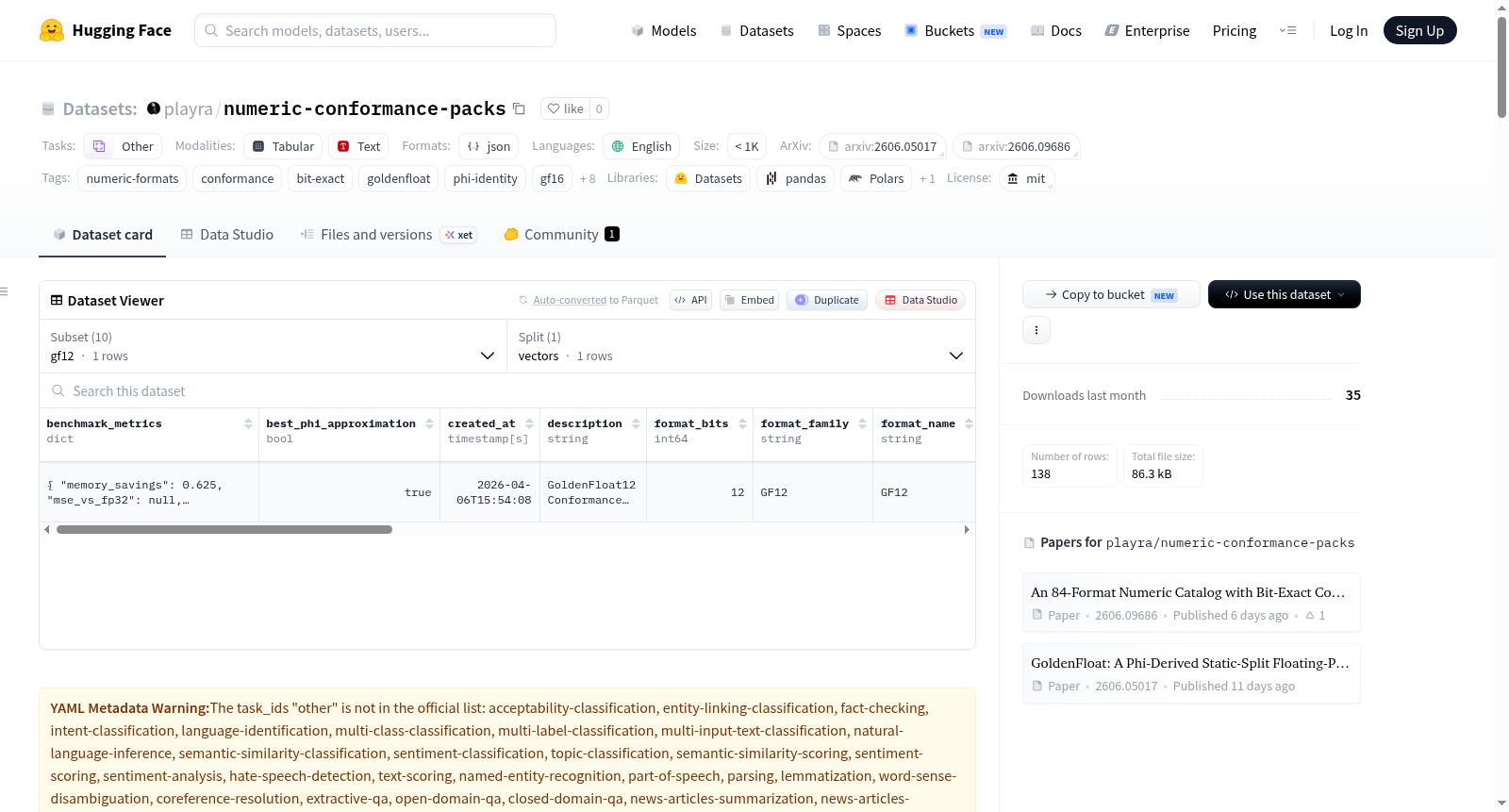Copy dataset name with the copy icon
1509x812 pixels.
[x=519, y=108]
